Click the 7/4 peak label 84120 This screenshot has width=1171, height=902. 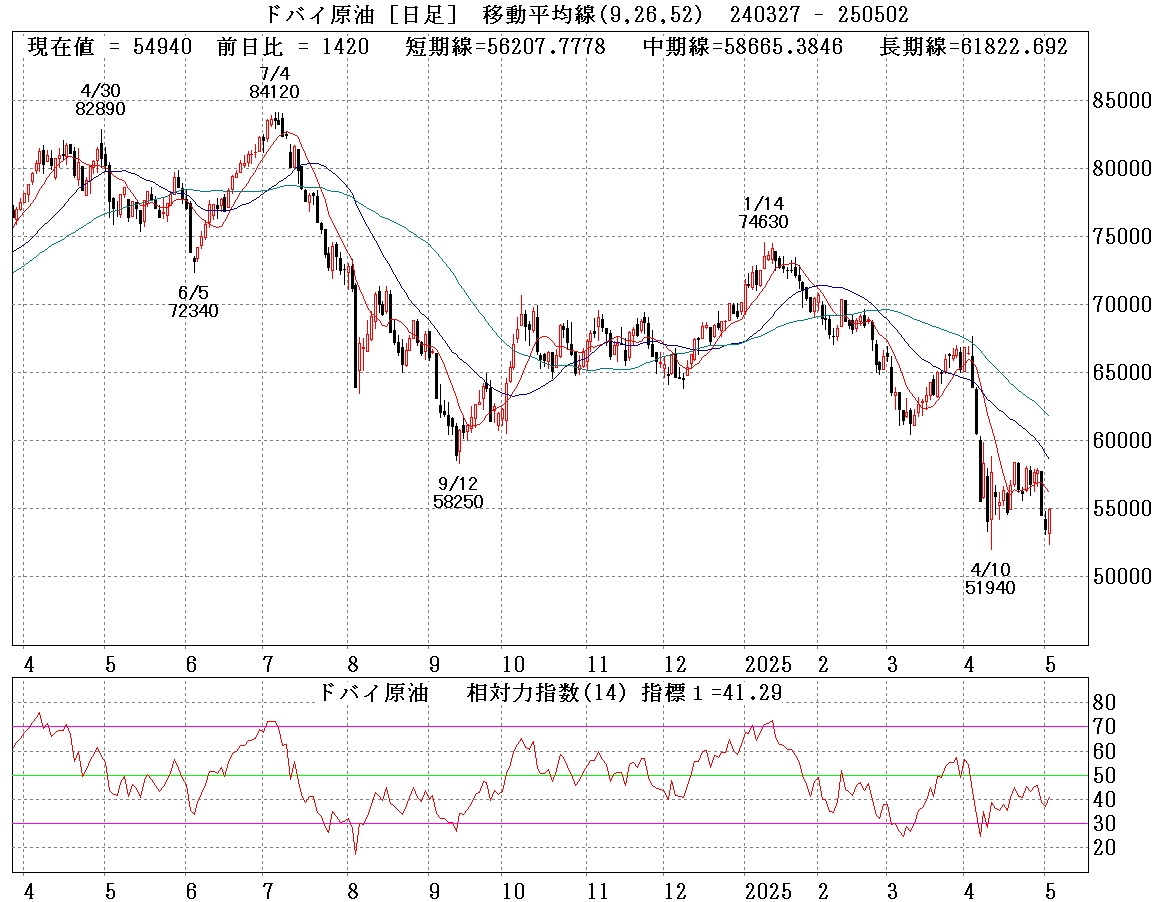(274, 91)
